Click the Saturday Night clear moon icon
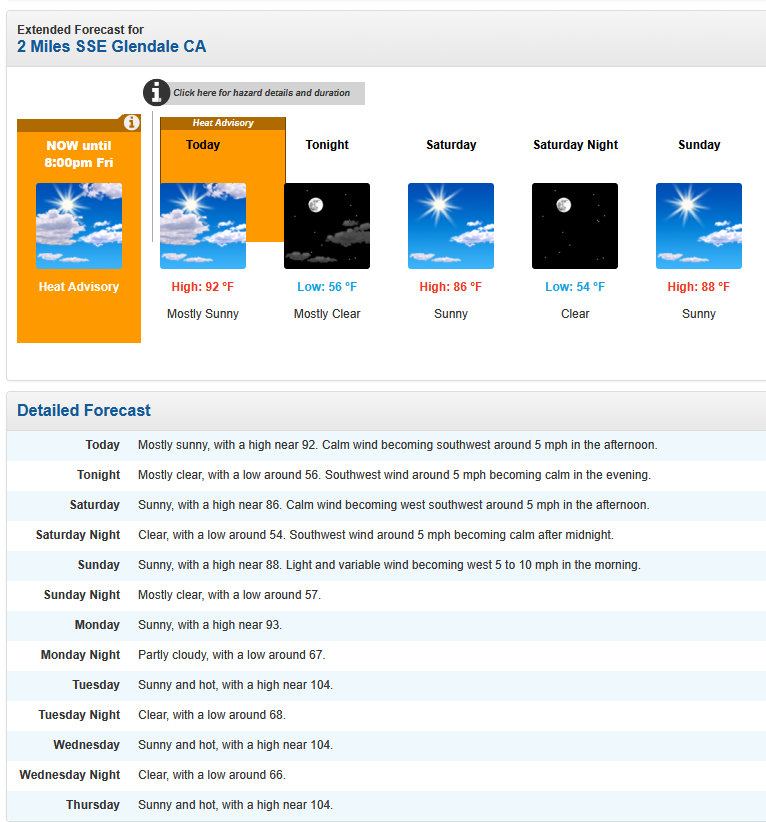The image size is (766, 822). pos(575,226)
